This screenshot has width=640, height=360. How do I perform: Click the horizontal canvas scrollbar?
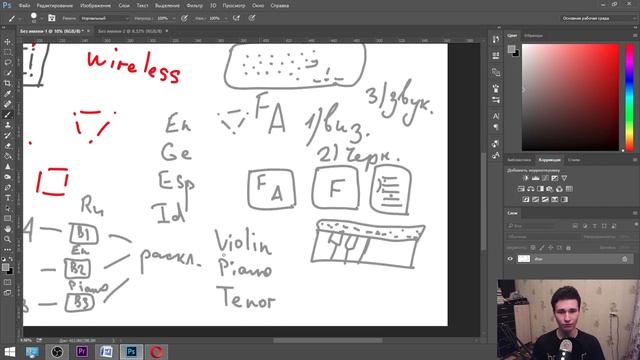[328, 340]
